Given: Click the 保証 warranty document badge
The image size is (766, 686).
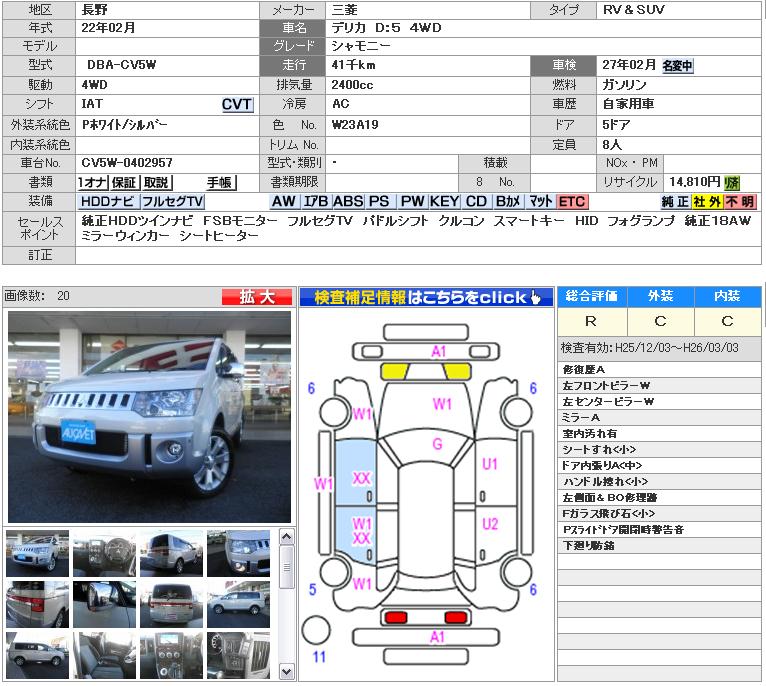Looking at the screenshot, I should (124, 182).
